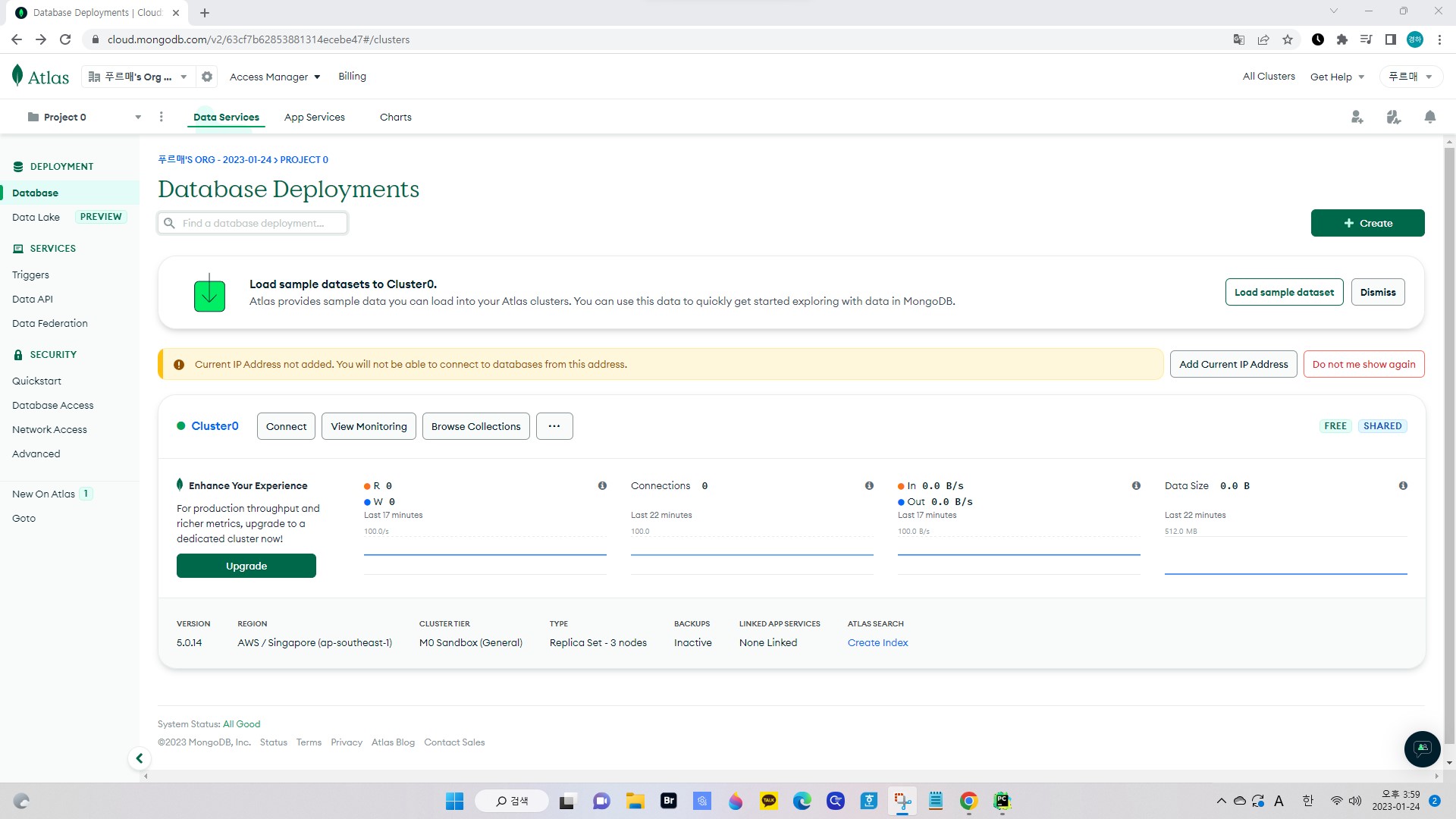This screenshot has height=819, width=1456.
Task: Click the Find a database deployment search field
Action: tap(253, 223)
